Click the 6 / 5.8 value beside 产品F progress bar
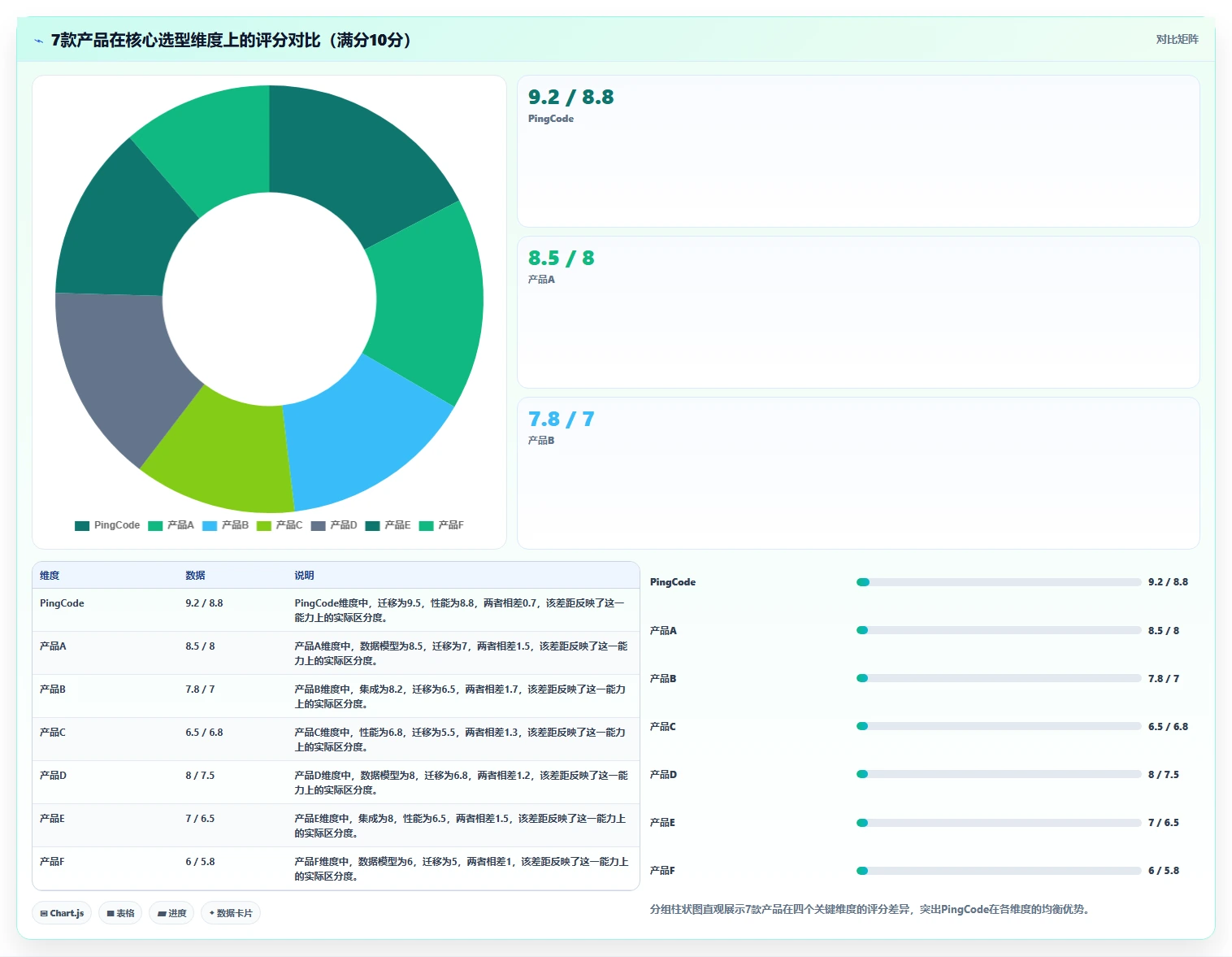Screen dimensions: 1232x957 pyautogui.click(x=1164, y=871)
